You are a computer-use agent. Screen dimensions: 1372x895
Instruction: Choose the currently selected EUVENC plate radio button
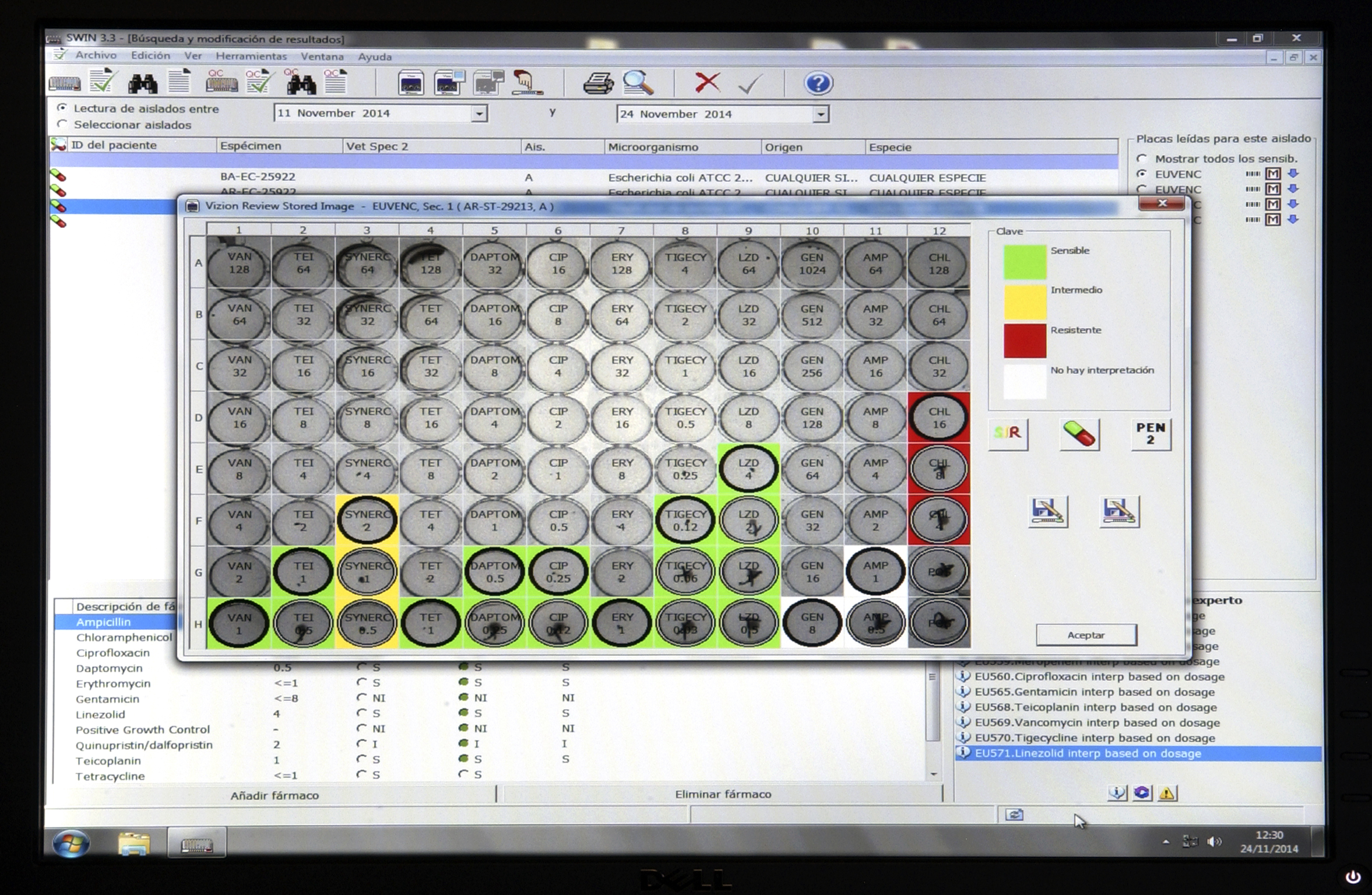(1141, 174)
